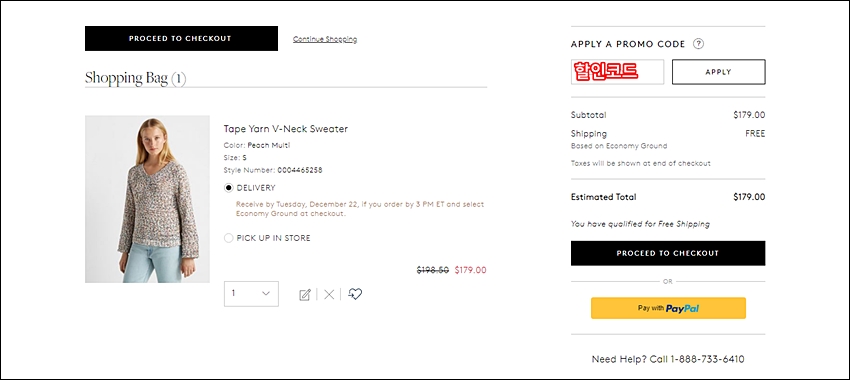Open Tape Yarn V-Neck Sweater product title
This screenshot has height=380, width=850.
286,129
